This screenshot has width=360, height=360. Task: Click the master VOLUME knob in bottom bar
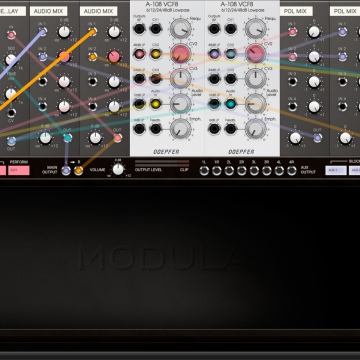pos(118,169)
